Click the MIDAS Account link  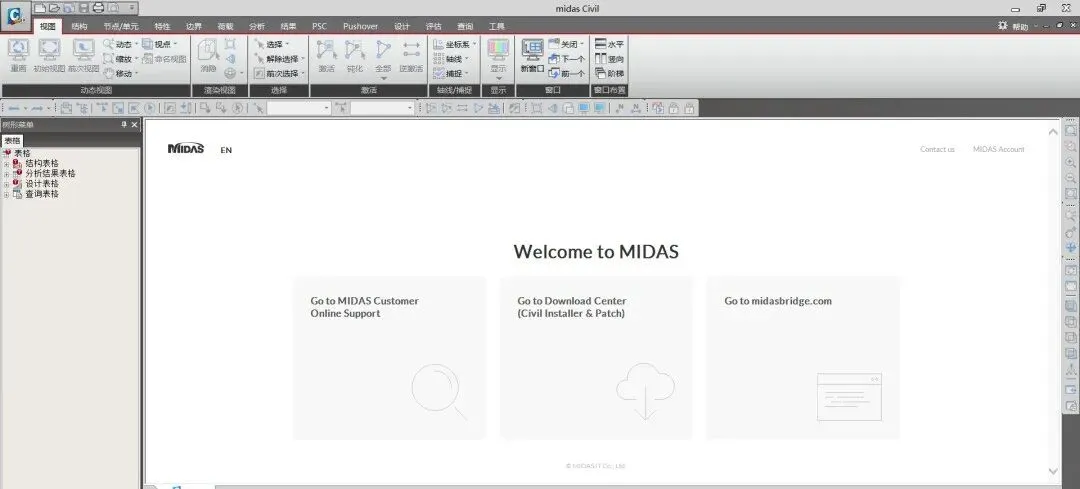(999, 149)
